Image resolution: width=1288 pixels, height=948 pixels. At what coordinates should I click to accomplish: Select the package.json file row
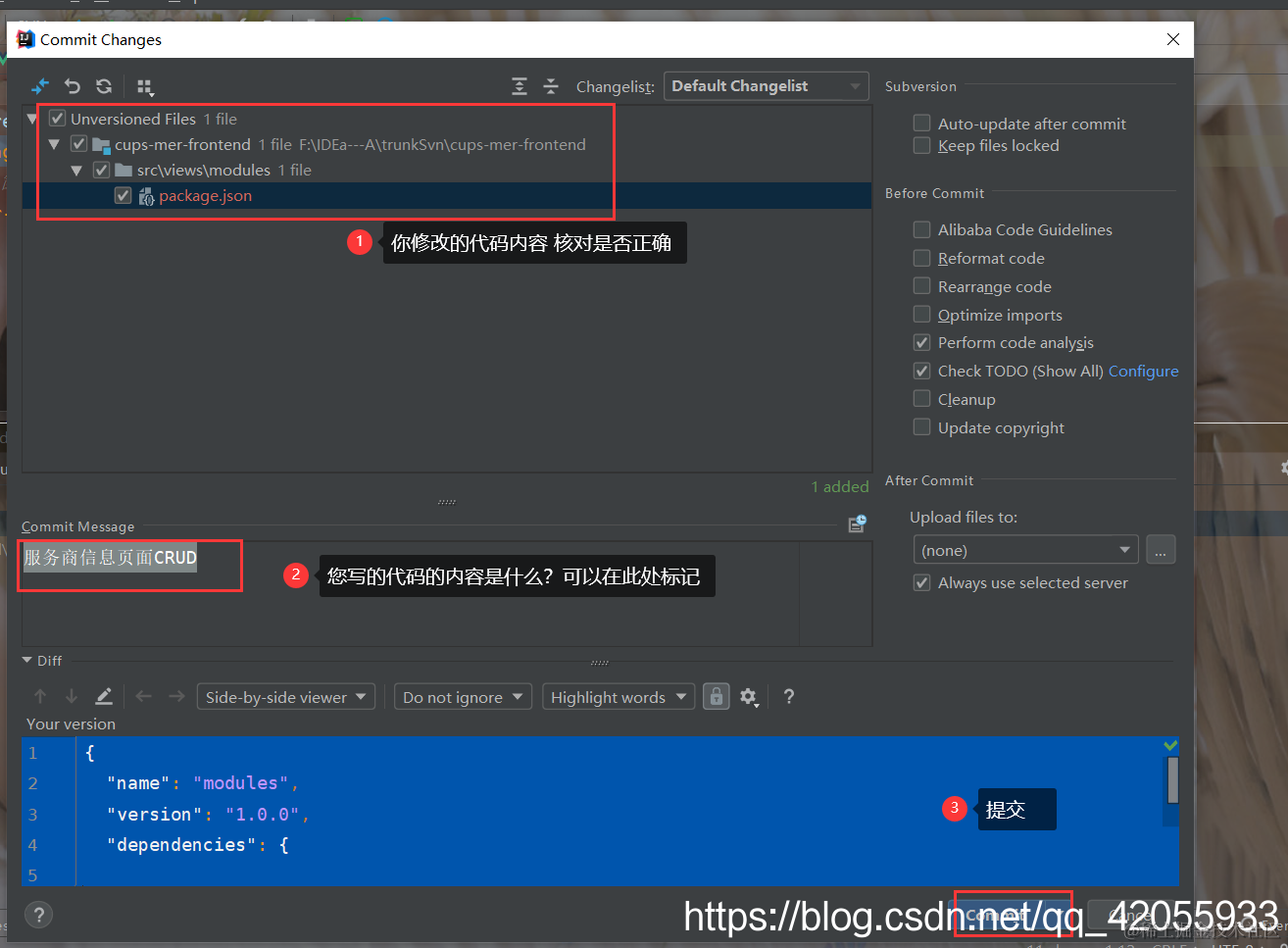[x=447, y=195]
